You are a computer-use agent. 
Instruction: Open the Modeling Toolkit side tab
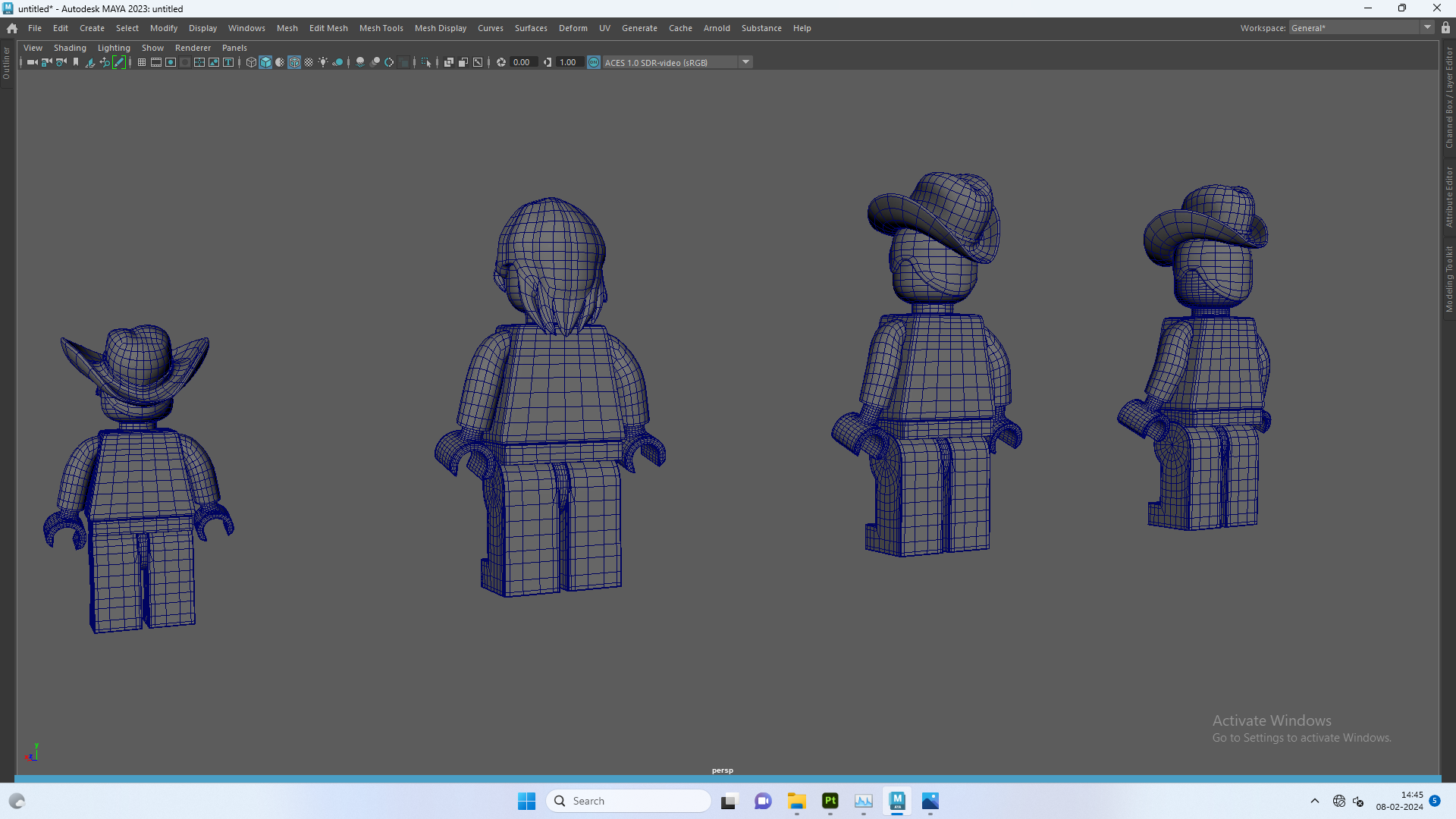[1448, 279]
